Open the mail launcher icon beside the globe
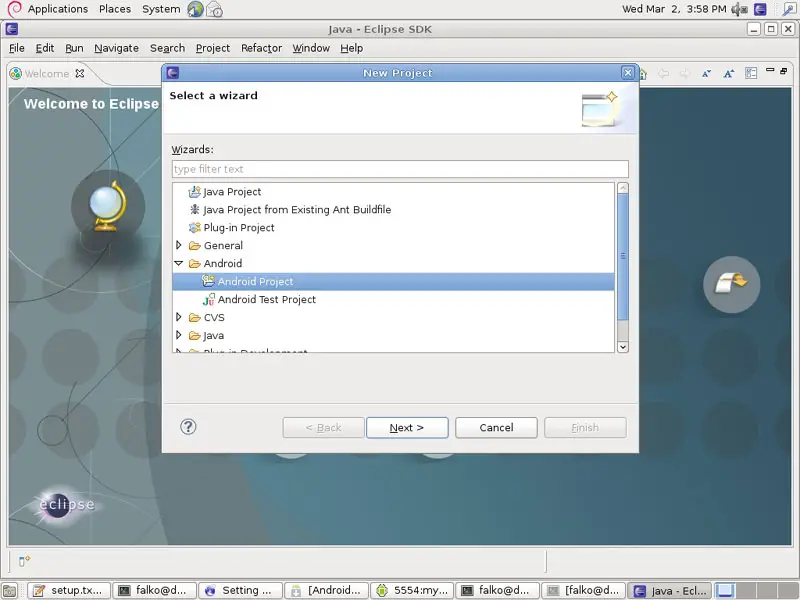The width and height of the screenshot is (800, 600). (x=214, y=9)
